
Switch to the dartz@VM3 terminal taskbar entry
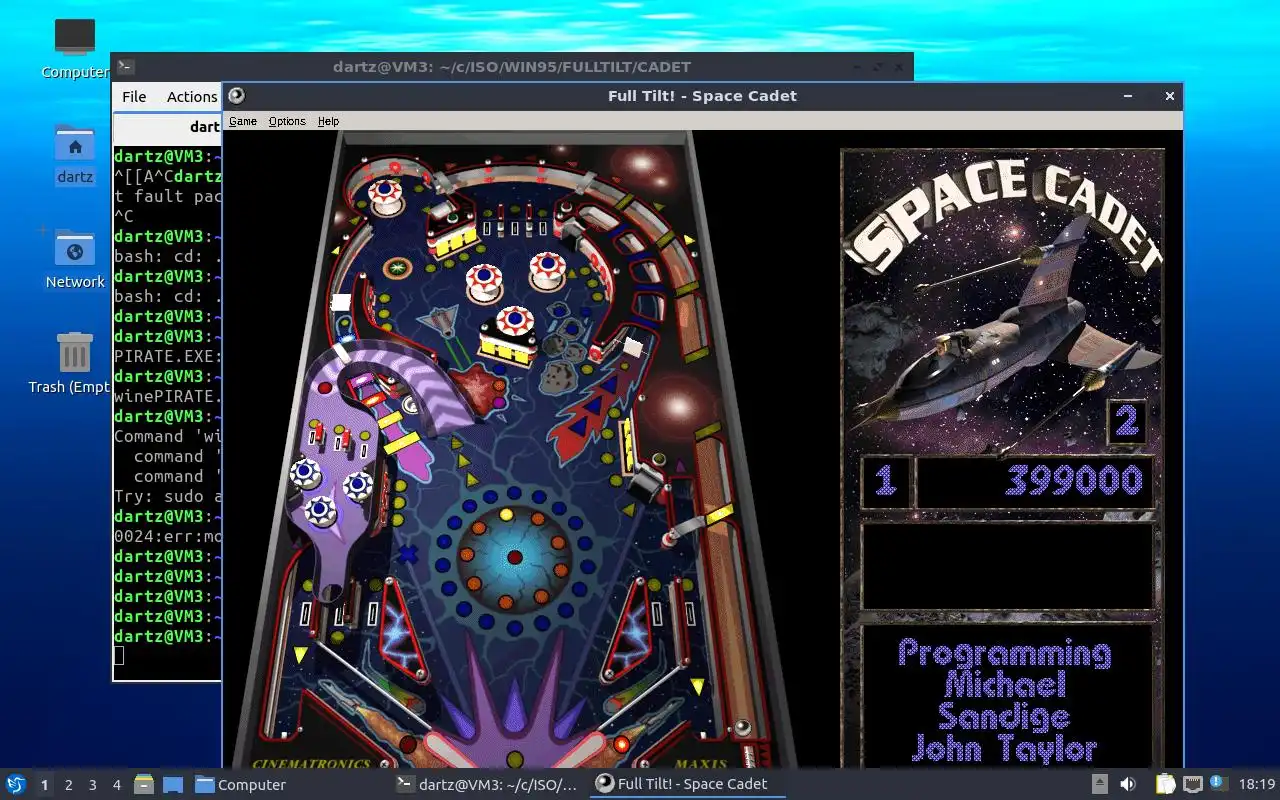click(488, 785)
